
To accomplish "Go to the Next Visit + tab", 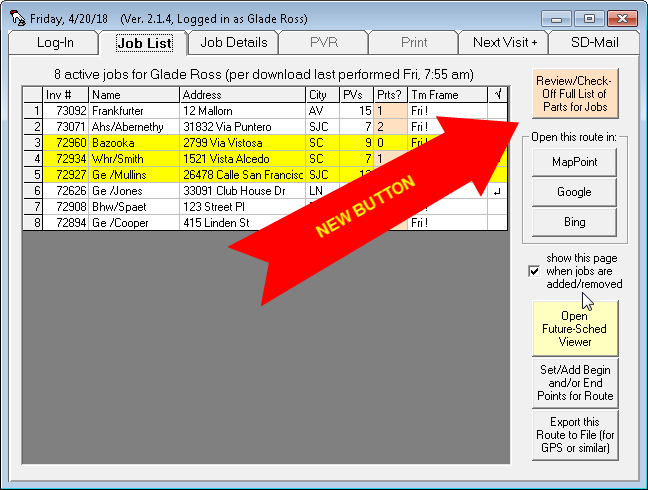I will [x=505, y=43].
